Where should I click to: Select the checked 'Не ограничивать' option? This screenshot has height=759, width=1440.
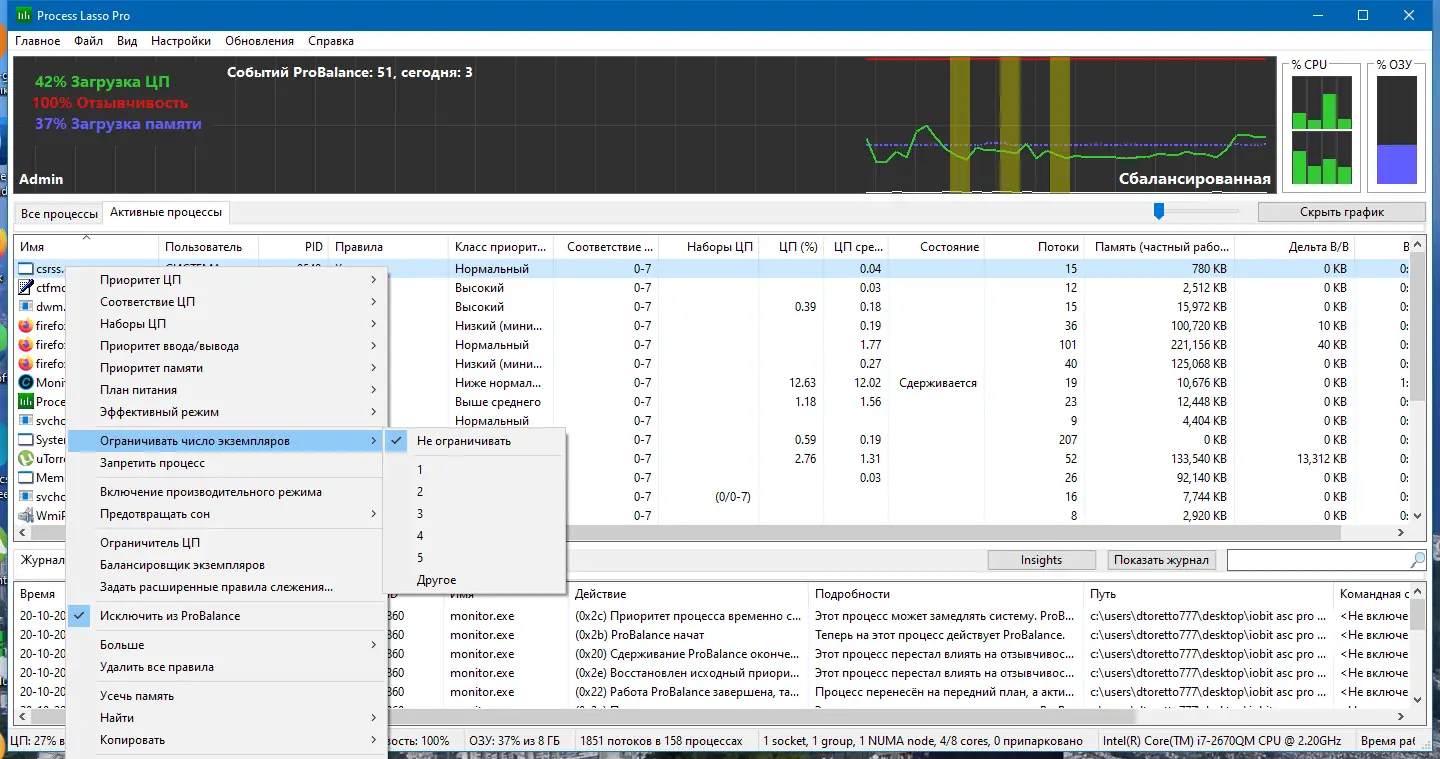pos(464,441)
